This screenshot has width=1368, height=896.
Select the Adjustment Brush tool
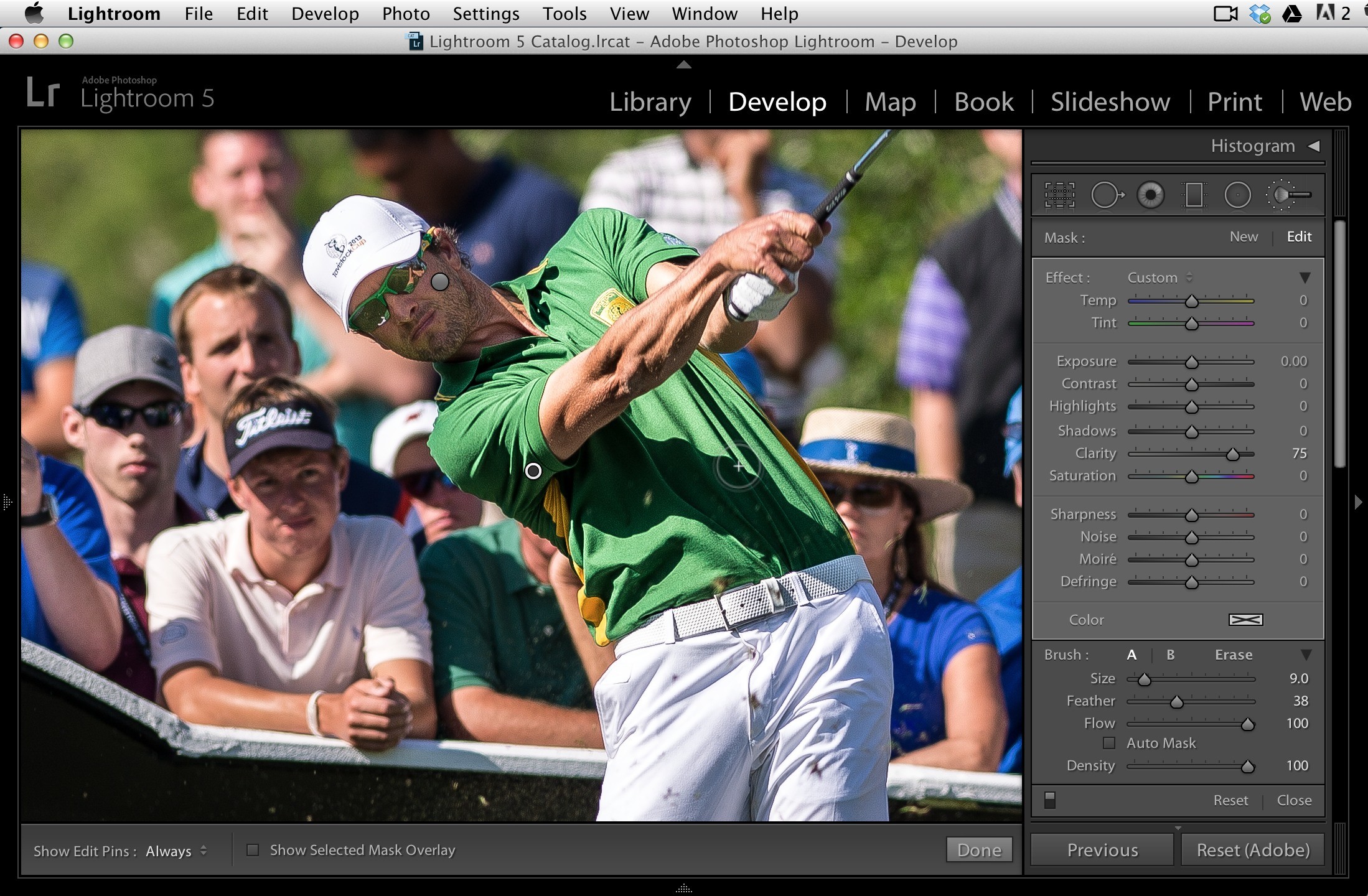point(1288,195)
